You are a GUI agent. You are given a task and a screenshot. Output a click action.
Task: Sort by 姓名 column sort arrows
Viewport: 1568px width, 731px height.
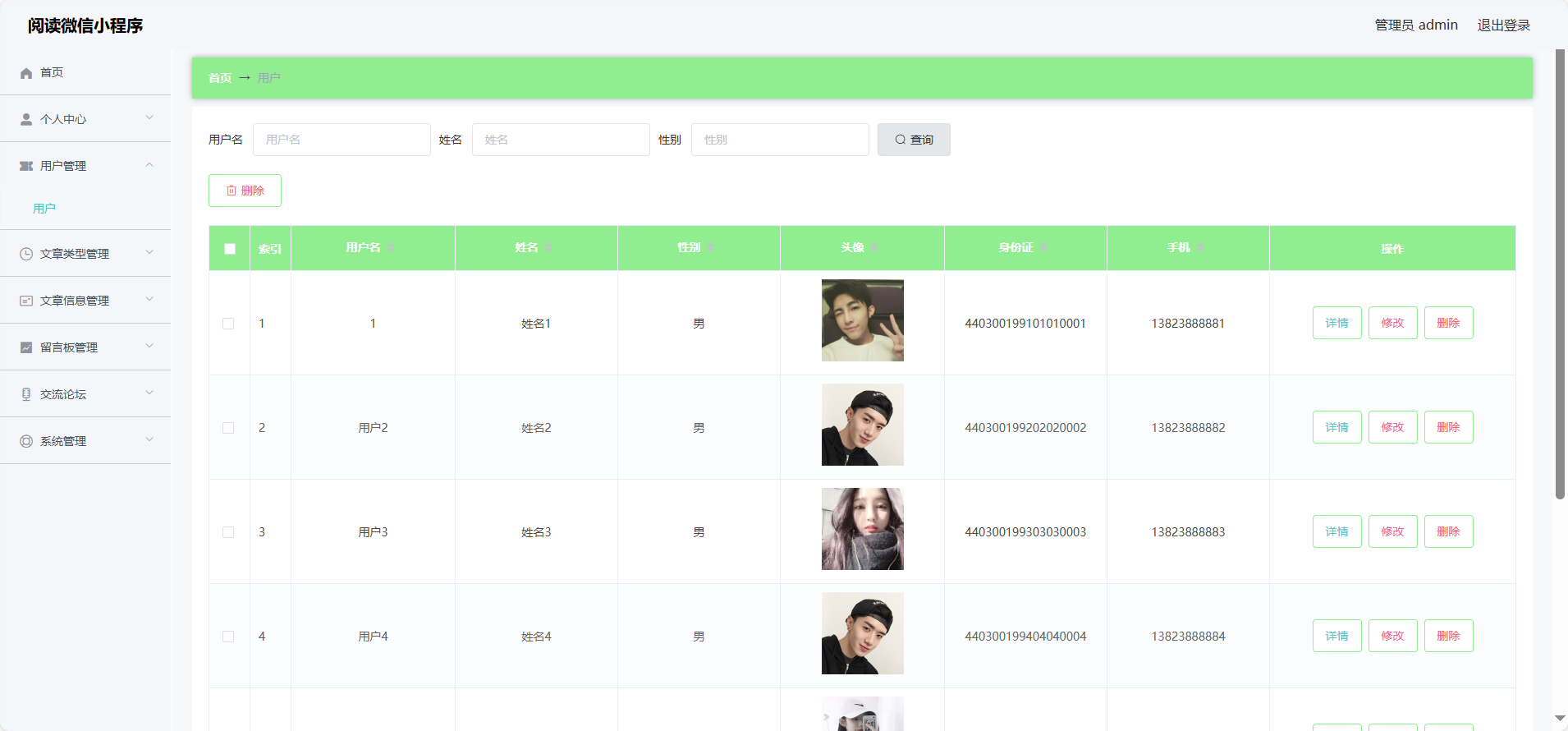coord(548,248)
